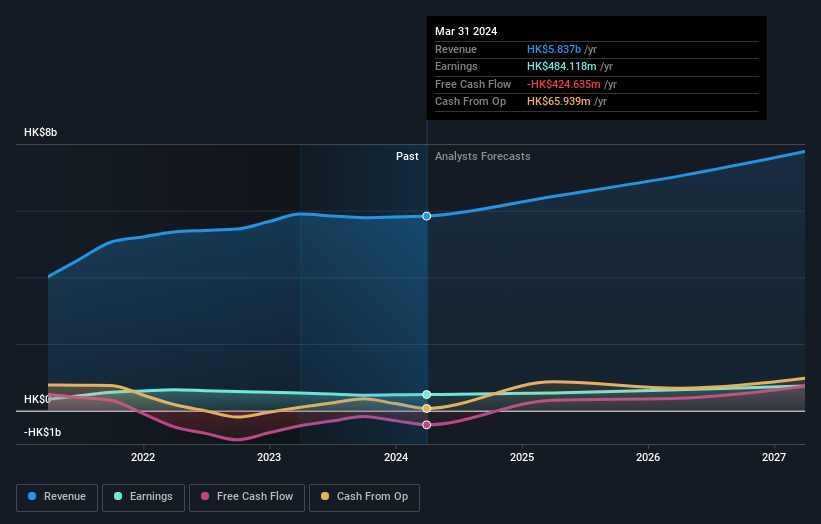This screenshot has height=524, width=821.
Task: Toggle the Free Cash Flow legend button
Action: click(247, 497)
